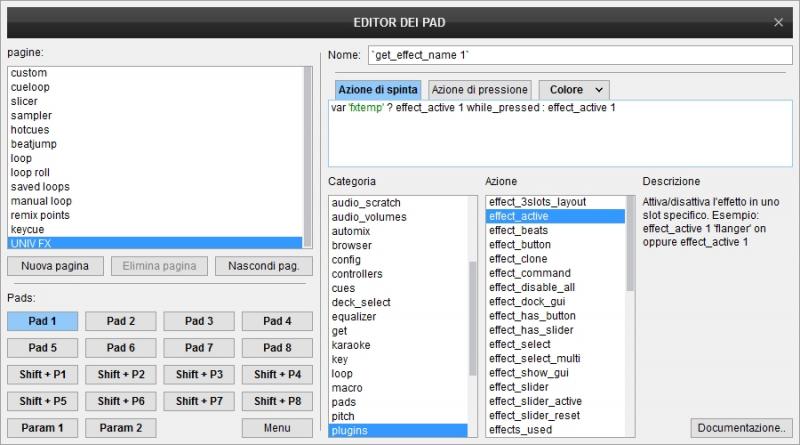800x445 pixels.
Task: Click the Nuova pagina button
Action: (55, 266)
